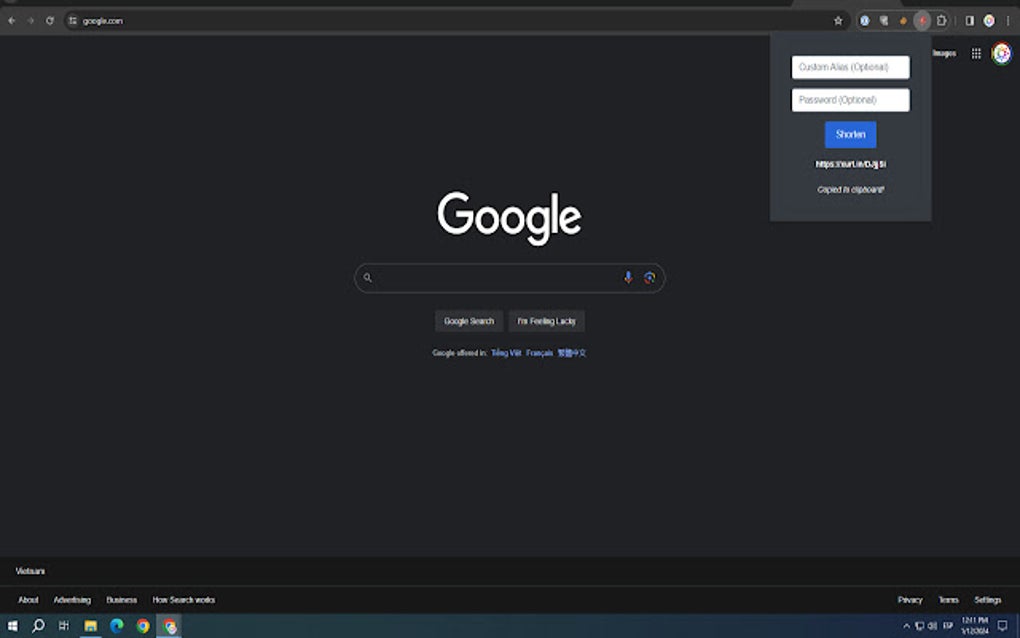Image resolution: width=1020 pixels, height=638 pixels.
Task: Click the Shorten button in the popup
Action: pos(849,134)
